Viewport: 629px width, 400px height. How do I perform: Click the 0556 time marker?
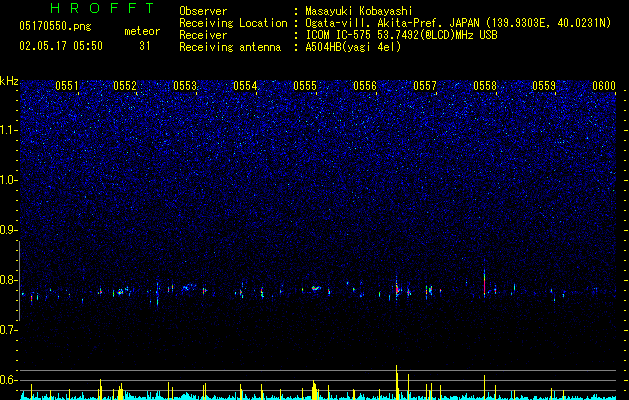click(365, 86)
